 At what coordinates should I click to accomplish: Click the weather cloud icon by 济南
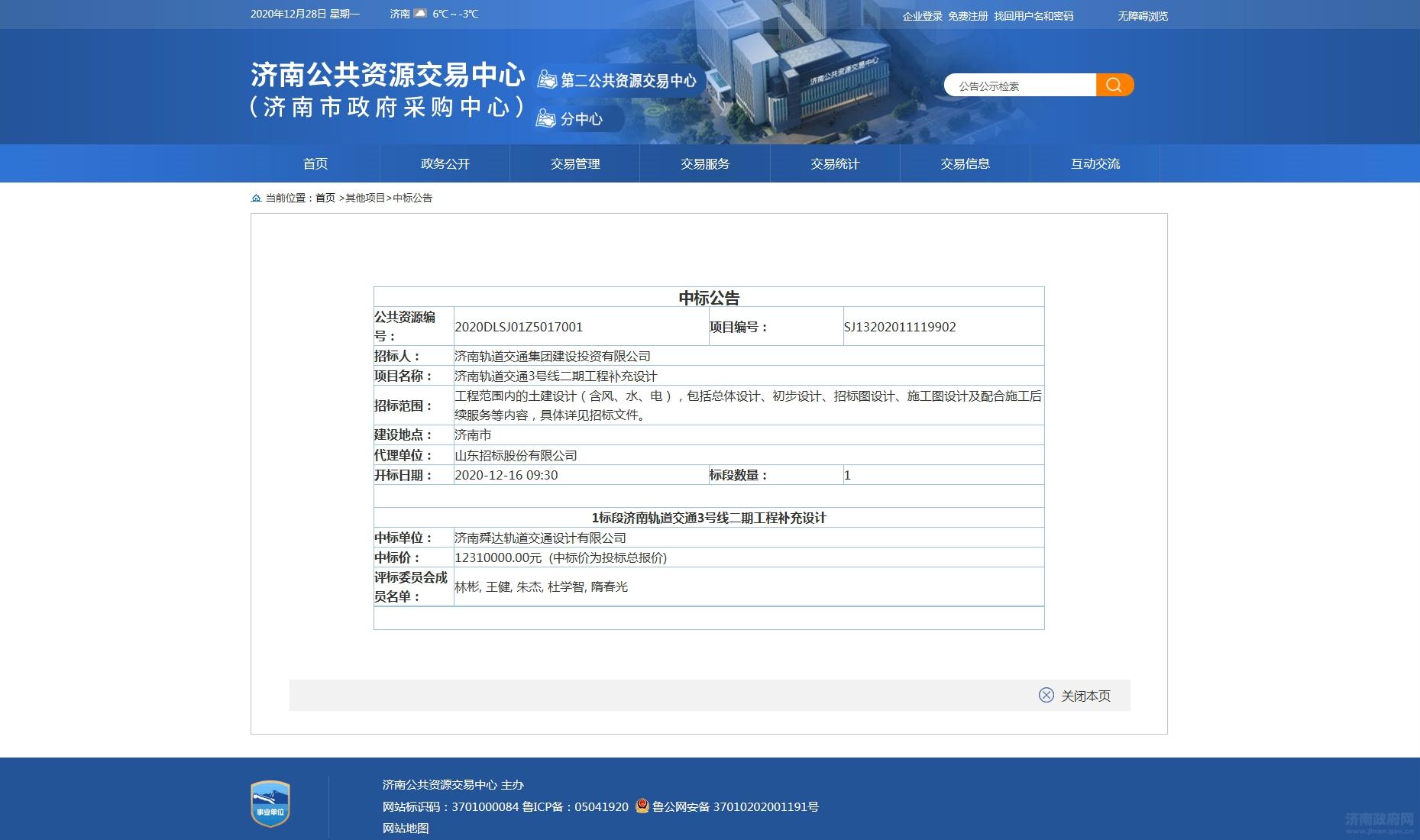[x=420, y=14]
